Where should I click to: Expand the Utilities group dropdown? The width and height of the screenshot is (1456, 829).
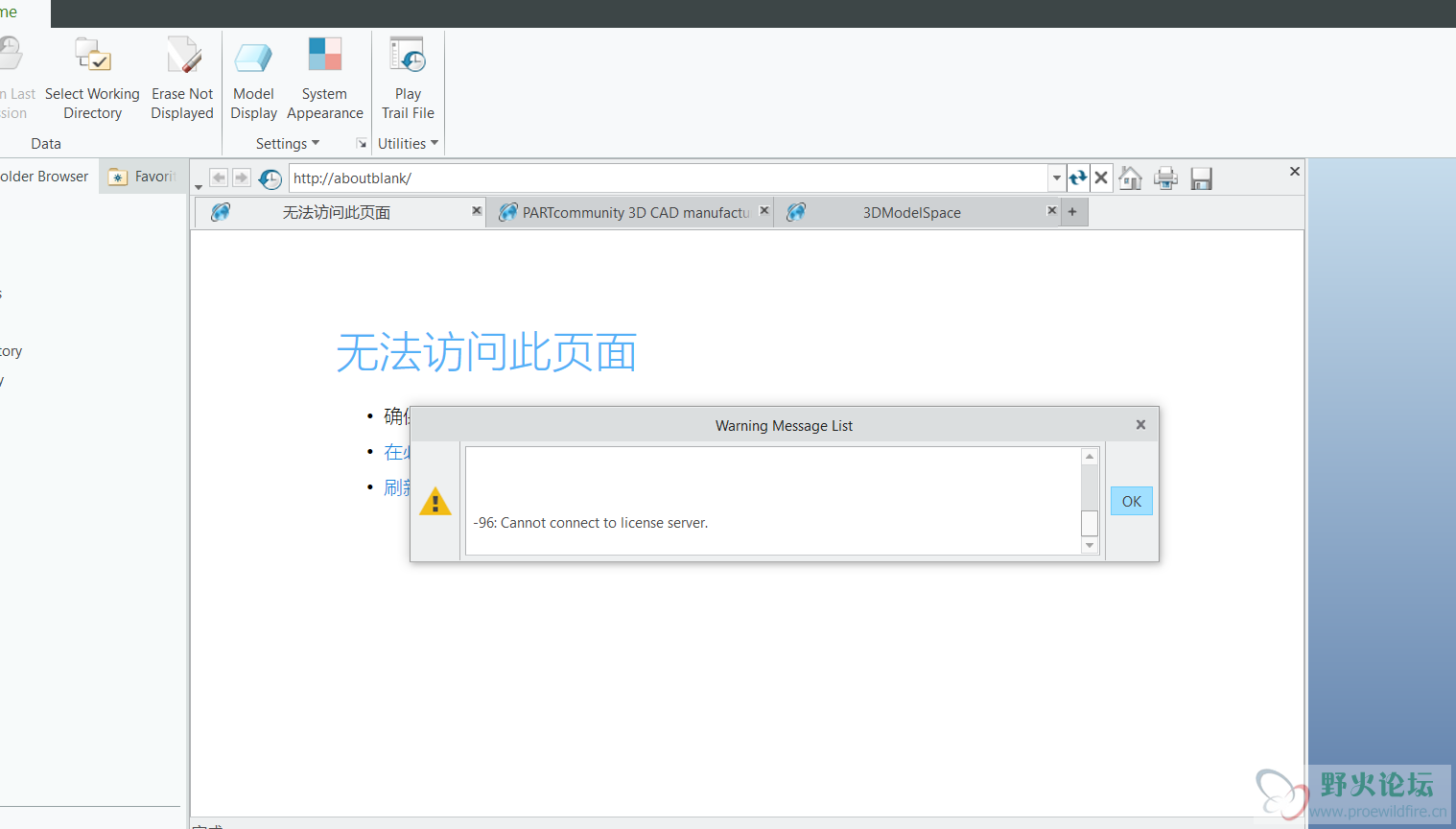pyautogui.click(x=409, y=144)
